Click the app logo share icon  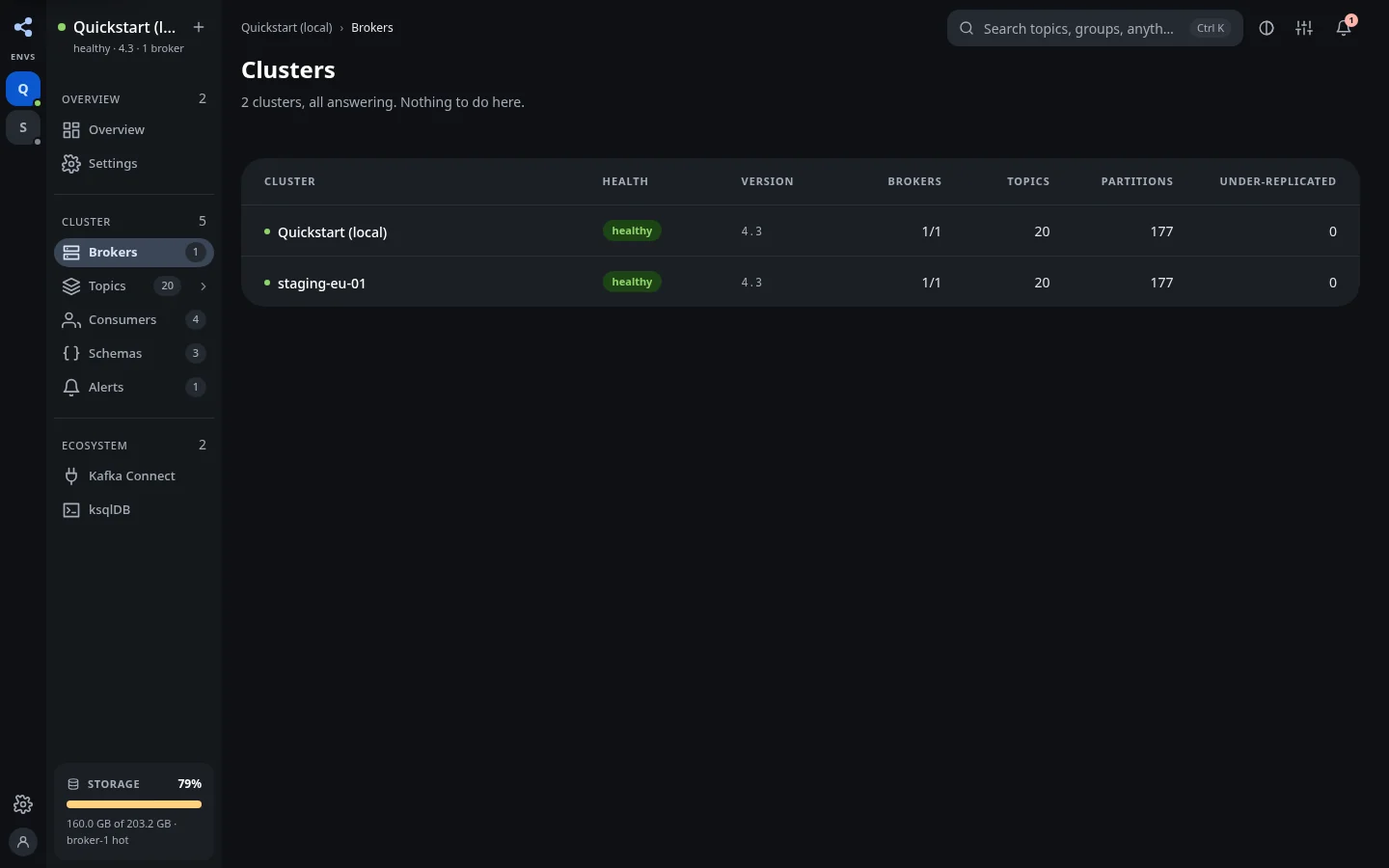[x=23, y=27]
